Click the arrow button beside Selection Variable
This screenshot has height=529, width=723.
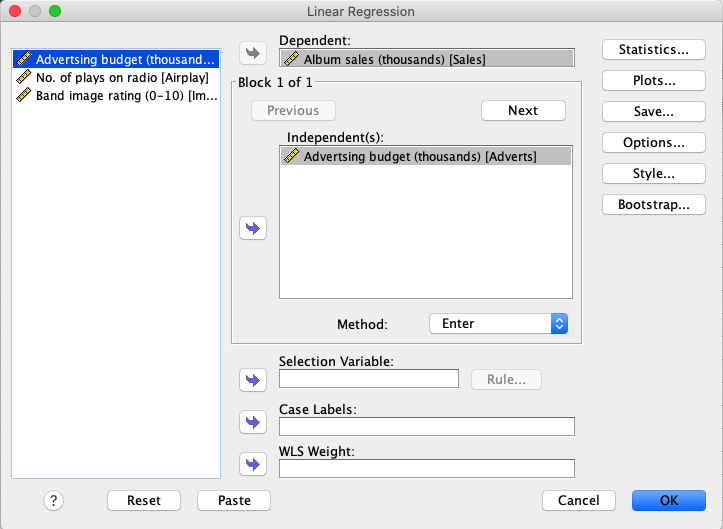coord(253,380)
